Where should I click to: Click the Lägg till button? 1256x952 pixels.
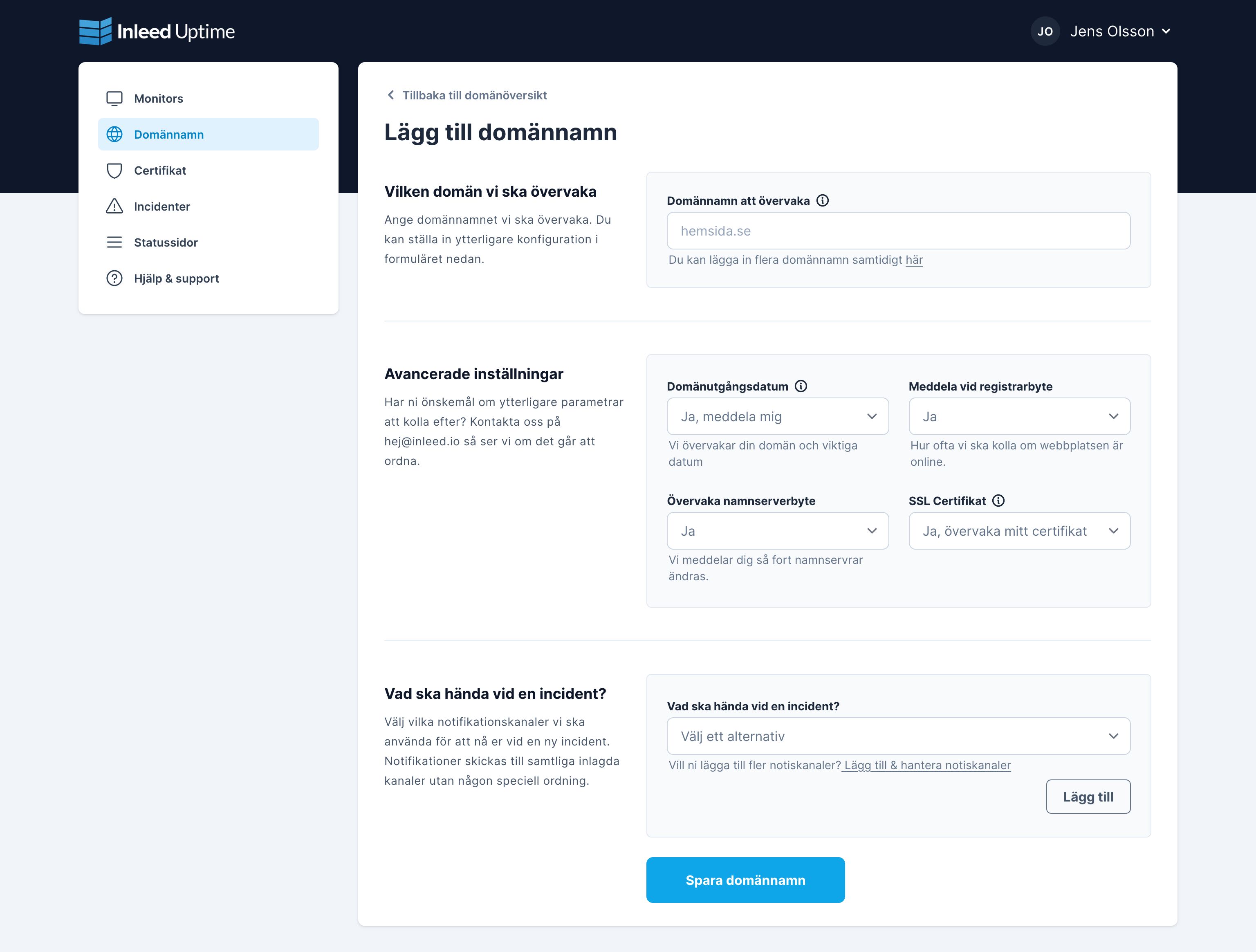(x=1088, y=796)
